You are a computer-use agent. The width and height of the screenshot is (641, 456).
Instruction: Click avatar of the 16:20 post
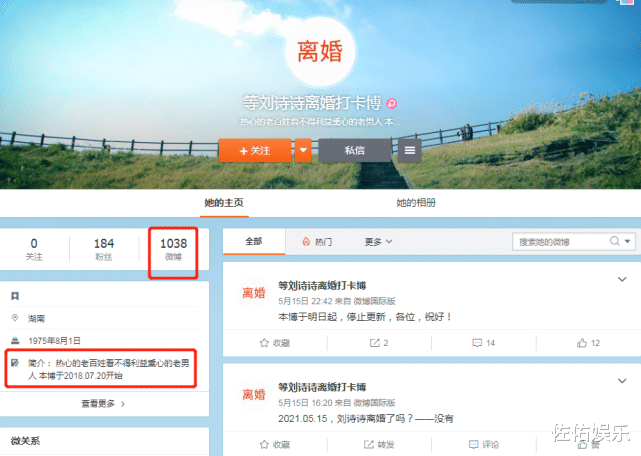(254, 395)
